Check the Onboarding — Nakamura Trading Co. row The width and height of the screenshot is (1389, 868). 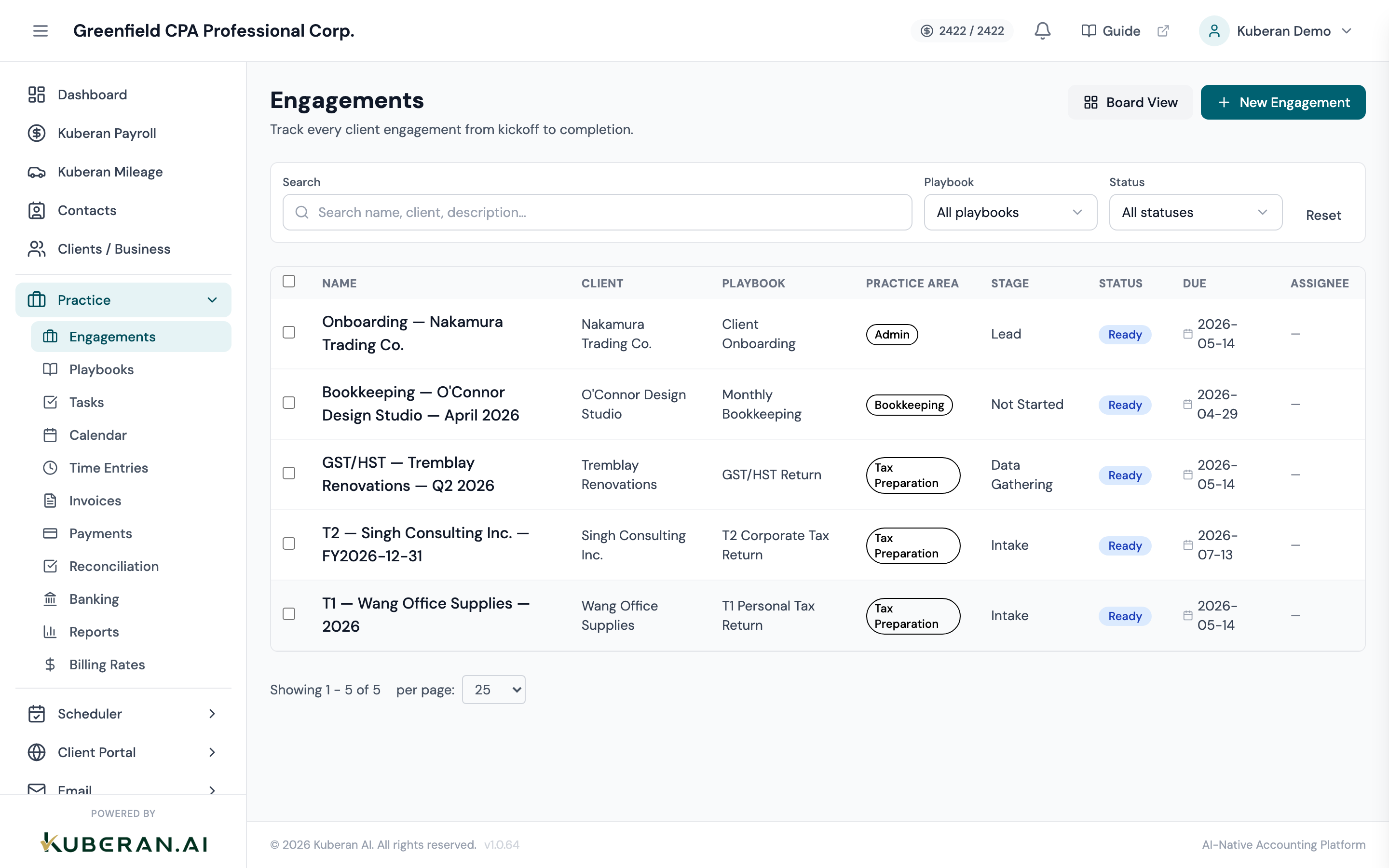(289, 332)
